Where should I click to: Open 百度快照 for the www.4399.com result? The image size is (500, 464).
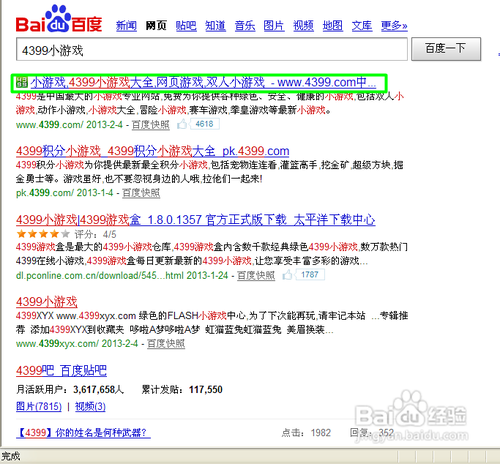[x=151, y=125]
